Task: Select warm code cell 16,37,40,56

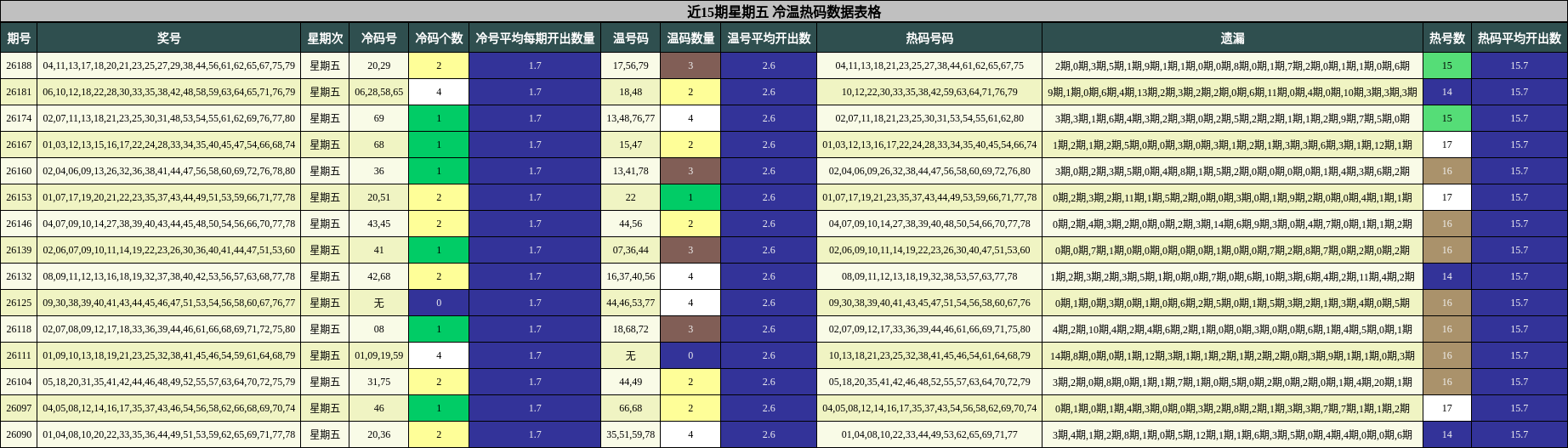Action: click(631, 276)
